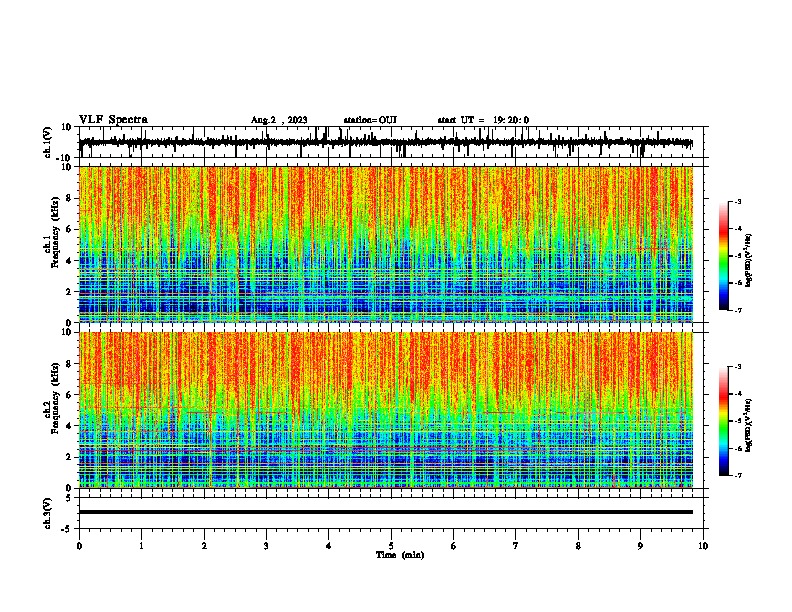Click time-axis tick label "1"
Screen dimensions: 792x612
tap(141, 546)
